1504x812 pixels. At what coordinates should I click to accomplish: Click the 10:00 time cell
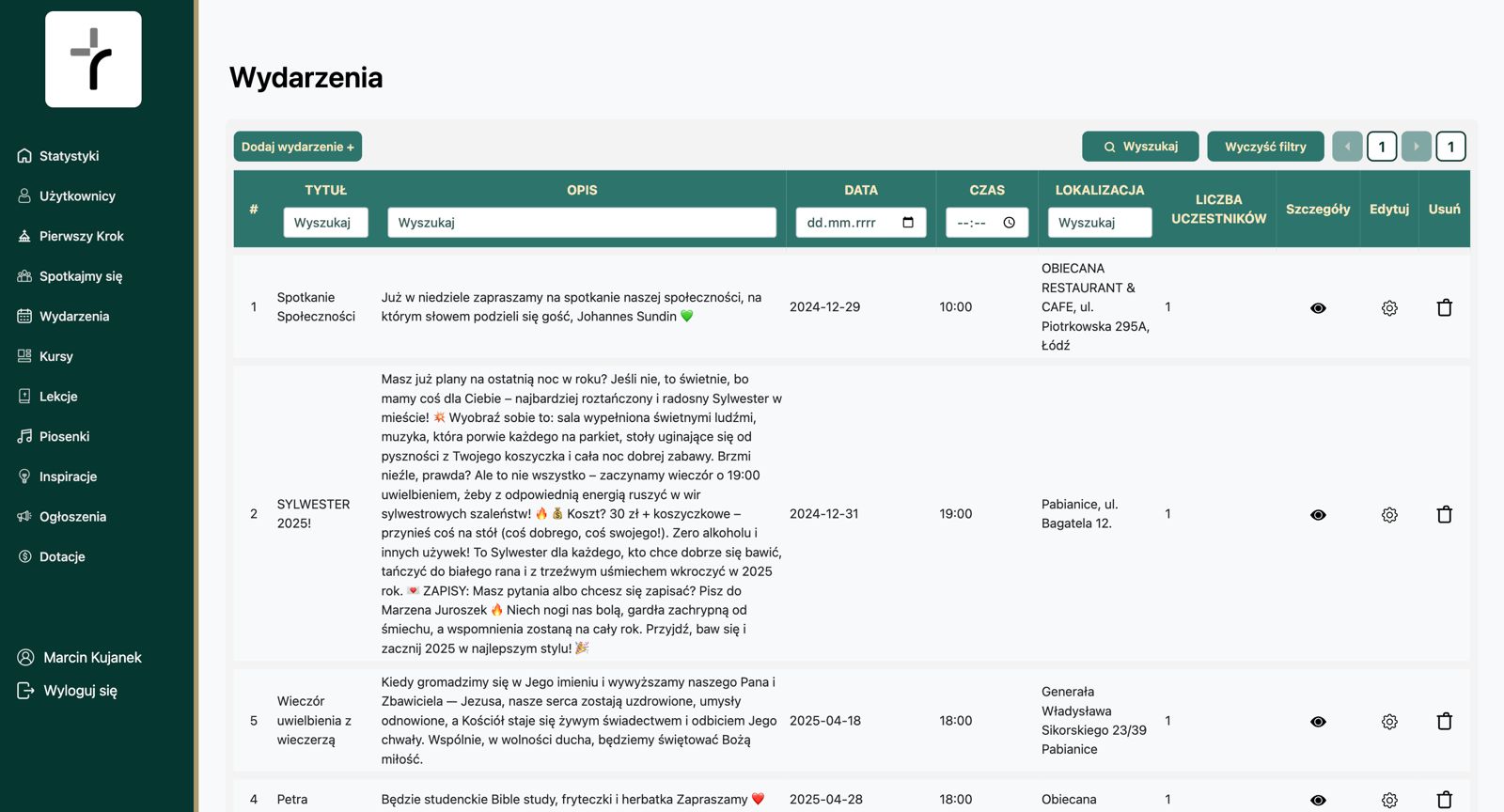coord(955,306)
